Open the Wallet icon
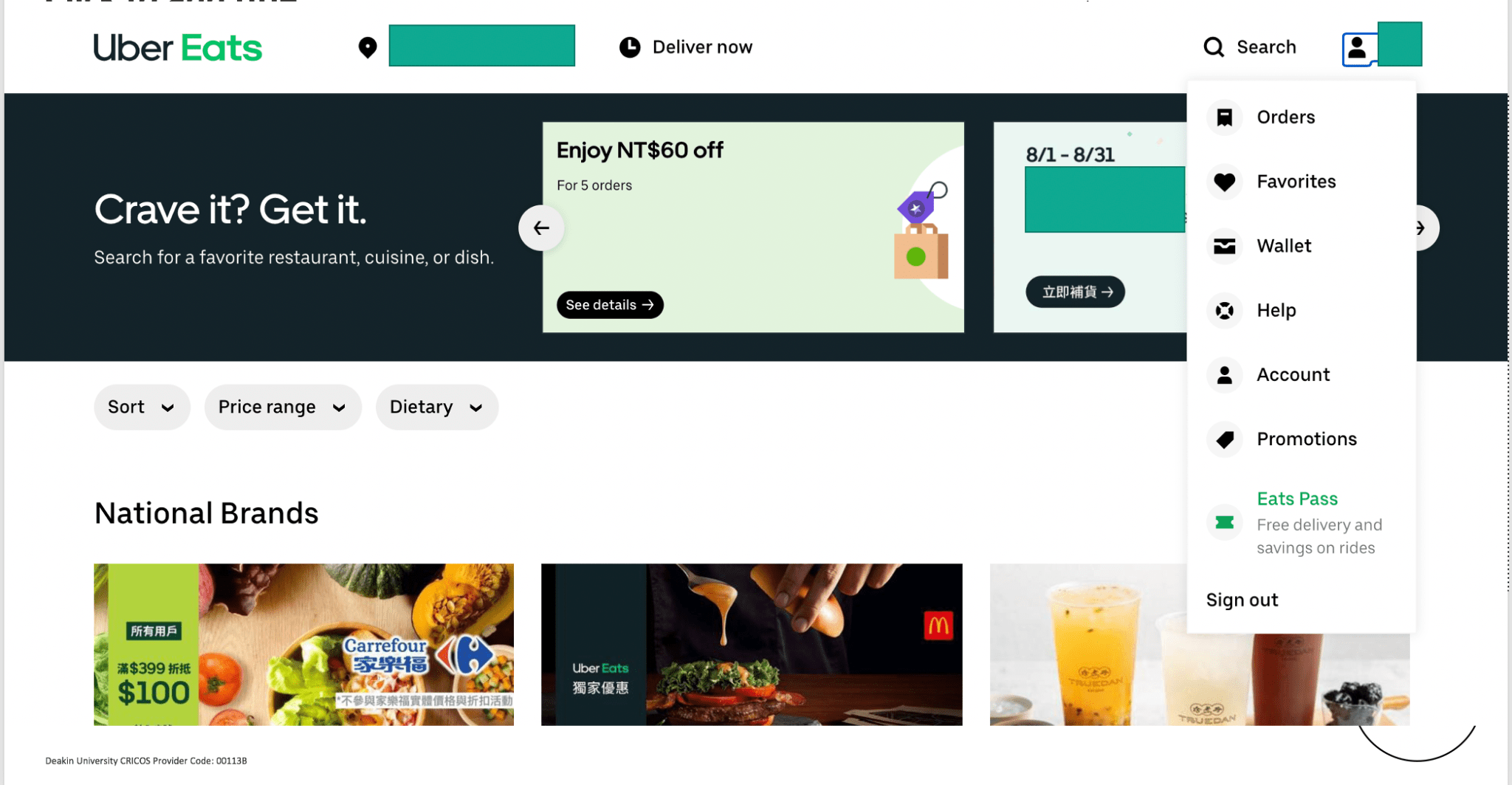 [1224, 246]
